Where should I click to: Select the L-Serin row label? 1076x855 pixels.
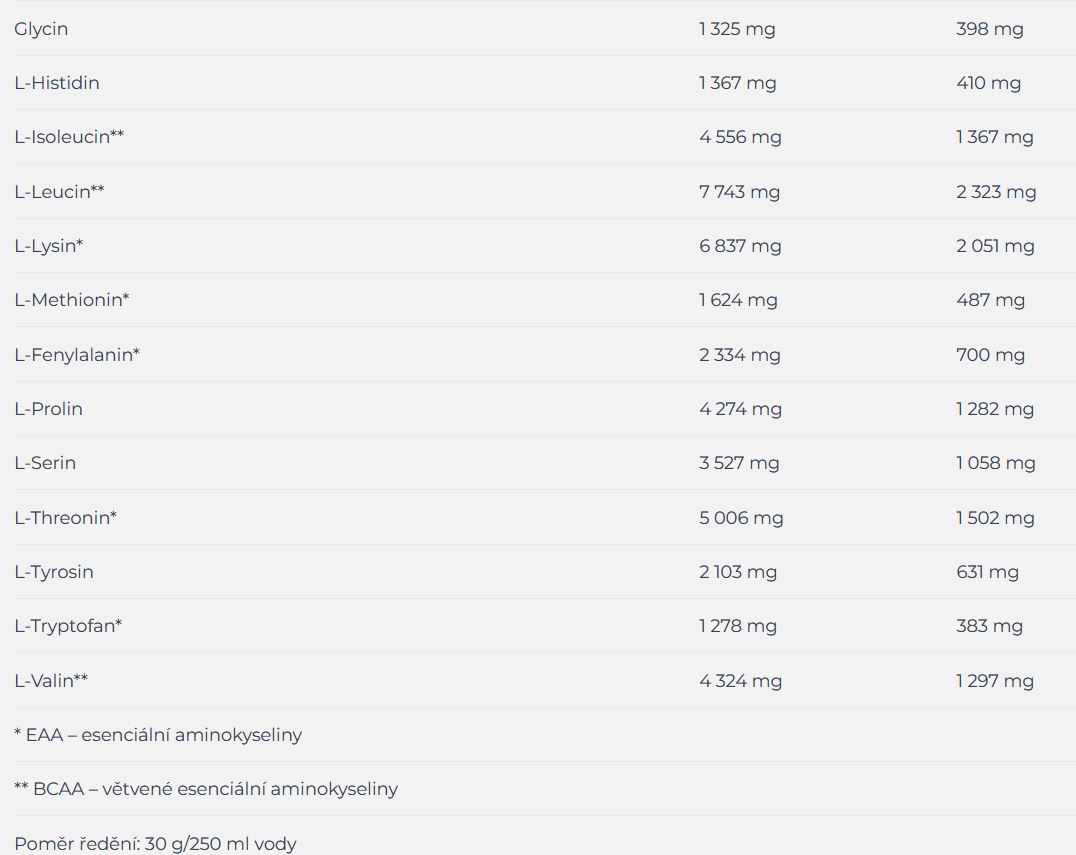pos(45,463)
